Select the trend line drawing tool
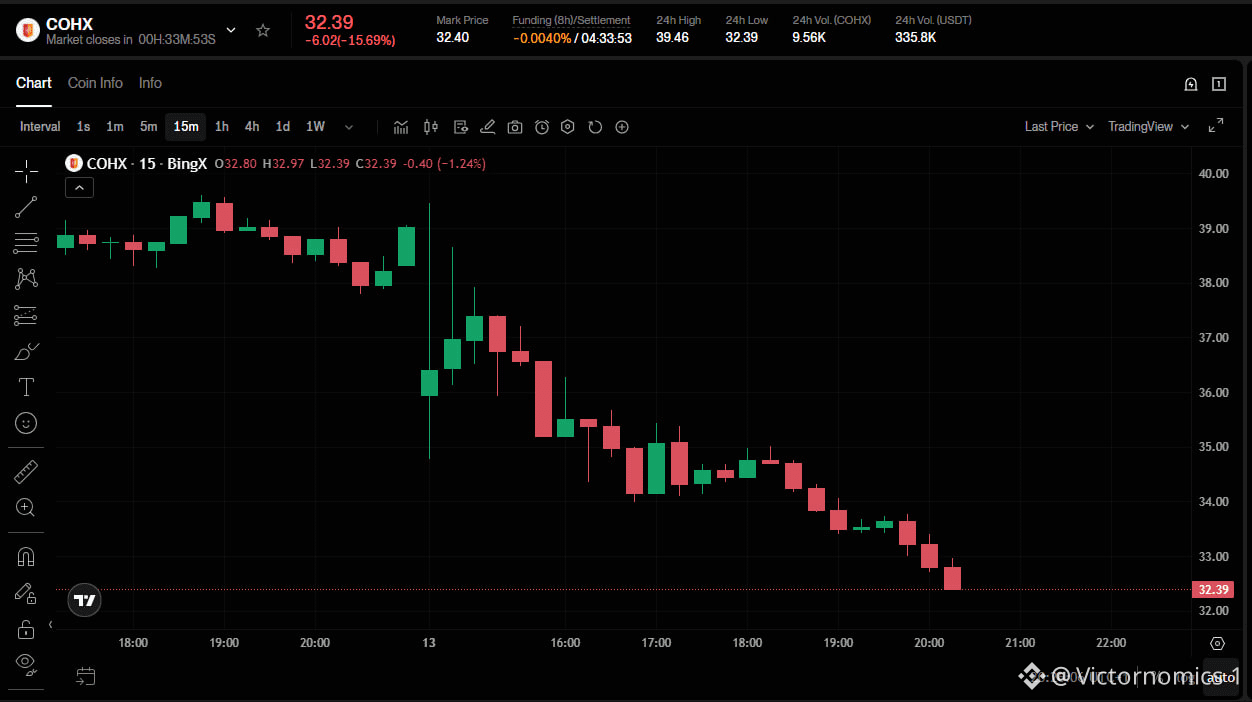Screen dimensions: 1252x702 [x=27, y=207]
